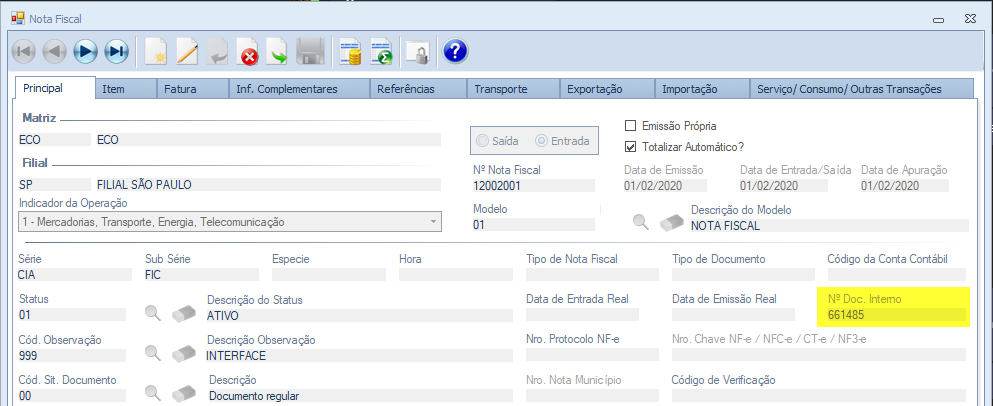
Task: Create a new nota fiscal document
Action: [x=156, y=51]
